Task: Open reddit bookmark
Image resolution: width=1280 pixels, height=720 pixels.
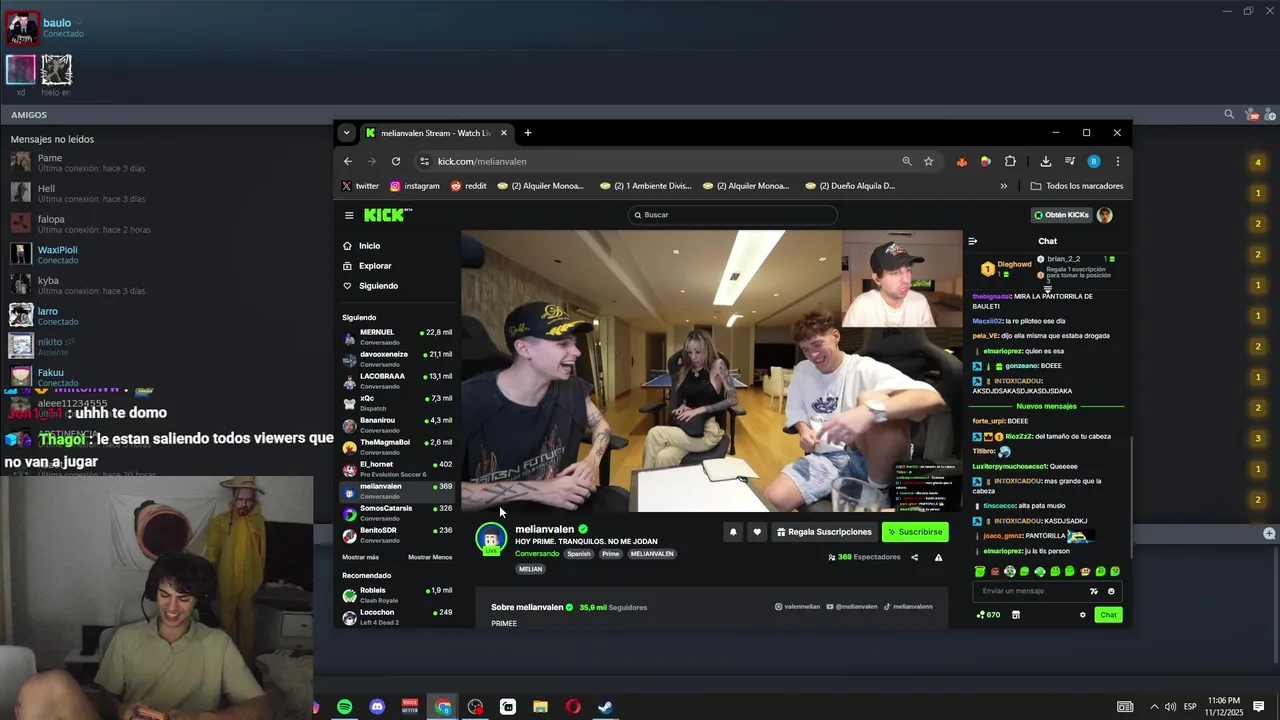Action: pyautogui.click(x=468, y=186)
